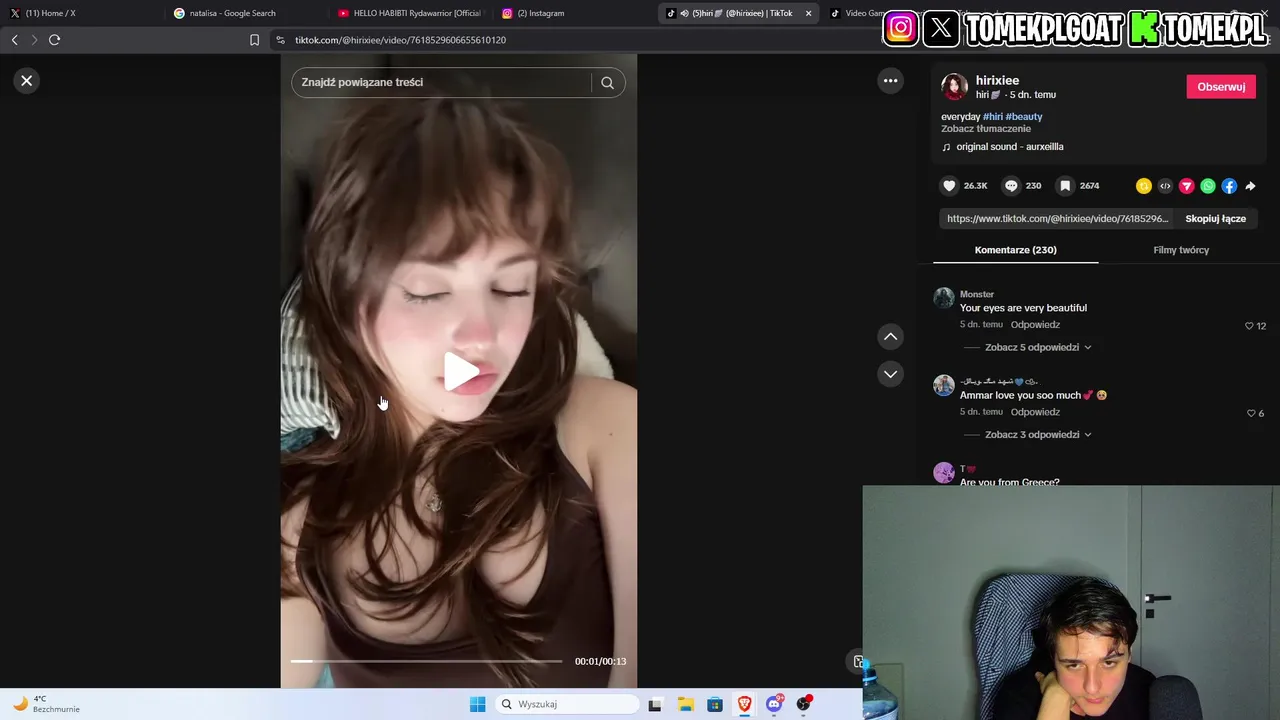Open OBS Studio from the taskbar
This screenshot has width=1280, height=720.
(803, 704)
